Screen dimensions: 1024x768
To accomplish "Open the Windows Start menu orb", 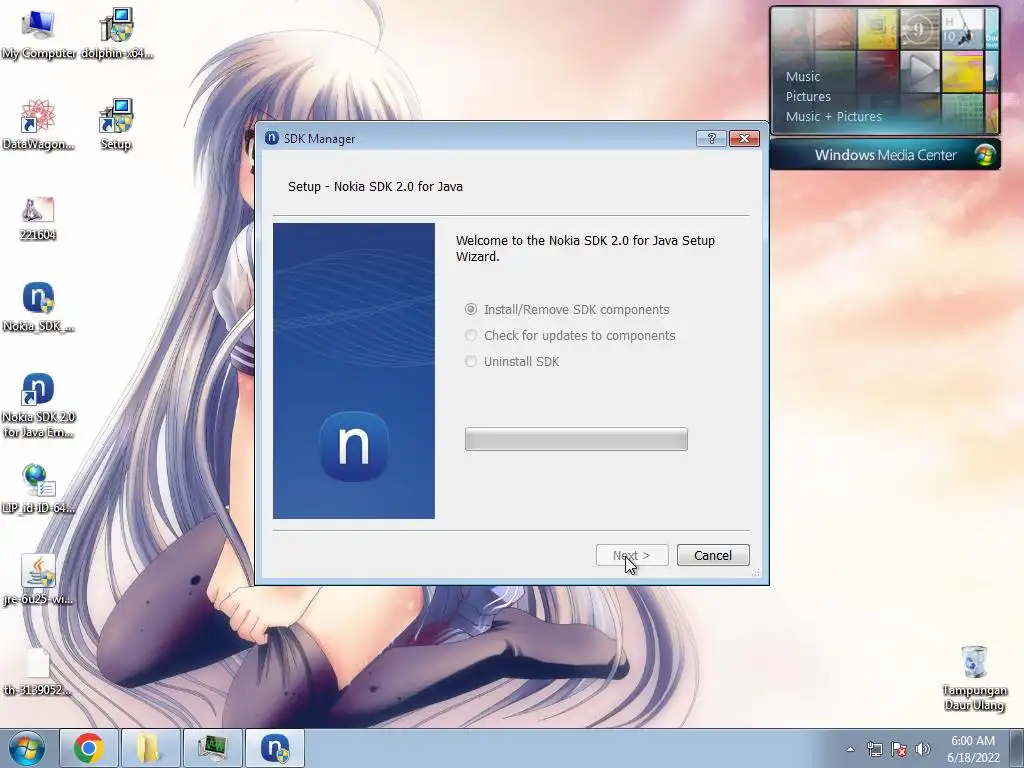I will [x=27, y=748].
